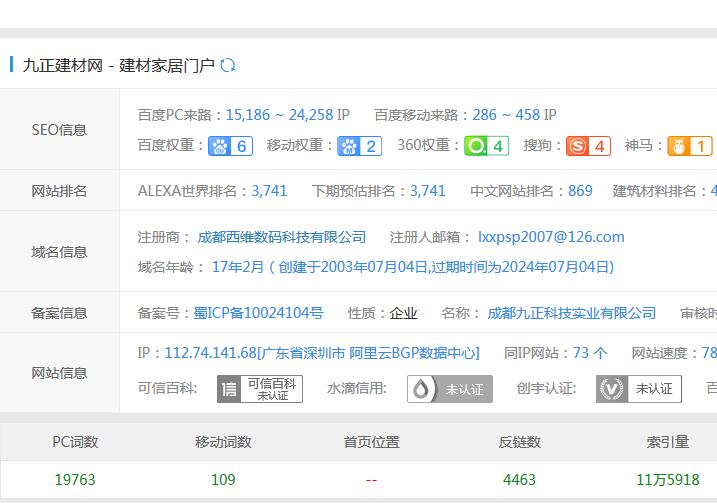Click same-IP sites 73 个 link
The height and width of the screenshot is (503, 717).
tap(590, 353)
